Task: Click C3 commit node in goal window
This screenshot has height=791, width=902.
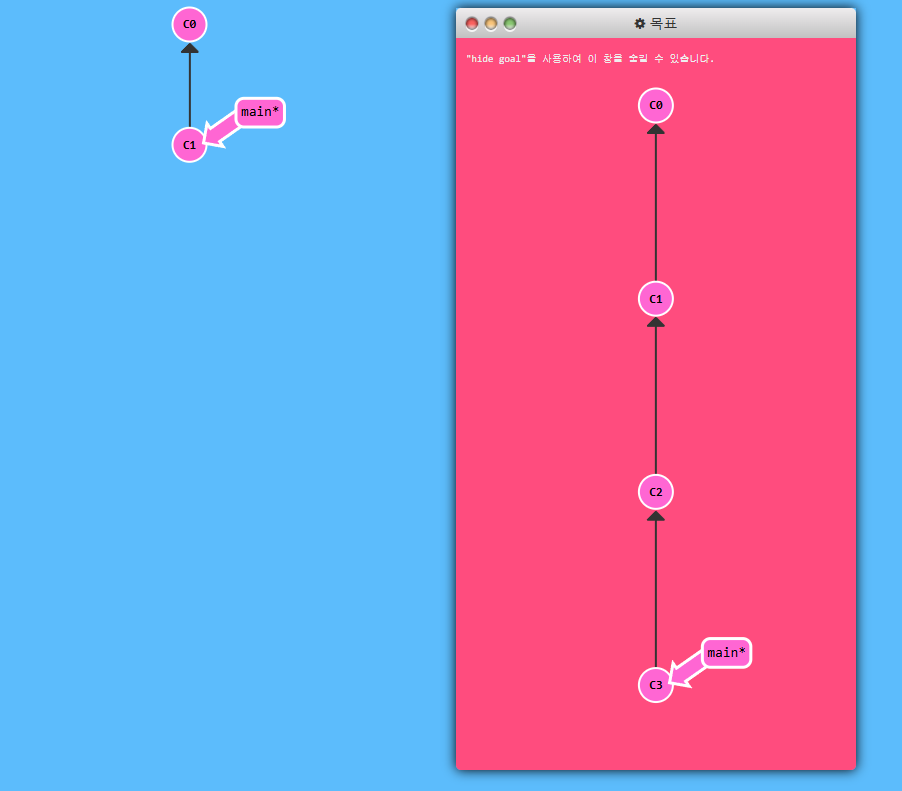Action: [656, 685]
